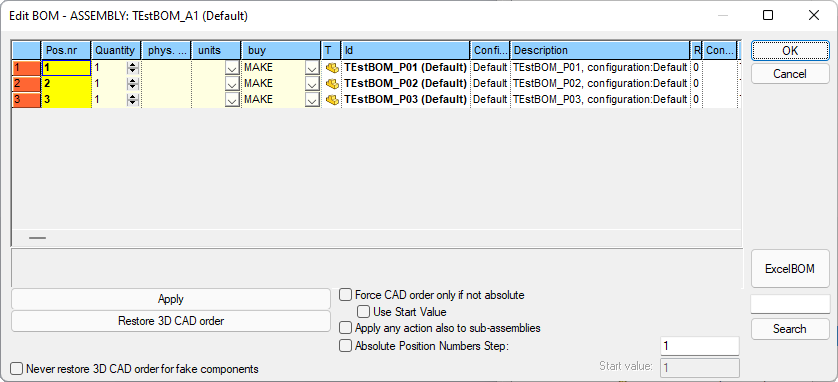Screen dimensions: 838x382
Task: Click Pos.nr cell with value 3
Action: coord(66,100)
